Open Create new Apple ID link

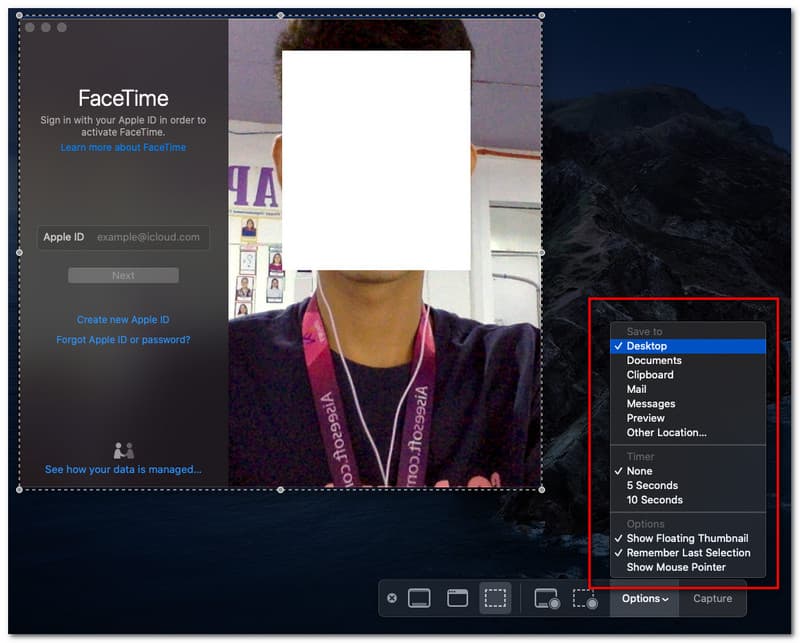(123, 320)
